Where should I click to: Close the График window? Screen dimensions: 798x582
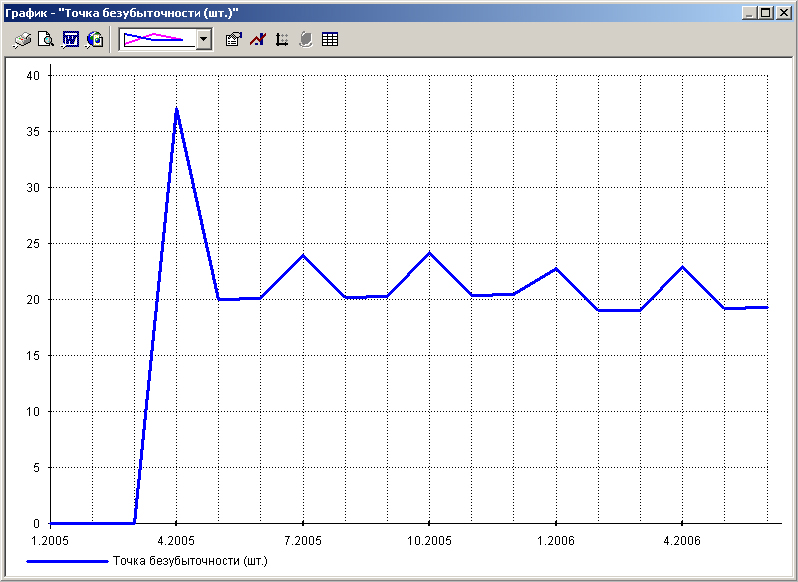pos(783,13)
